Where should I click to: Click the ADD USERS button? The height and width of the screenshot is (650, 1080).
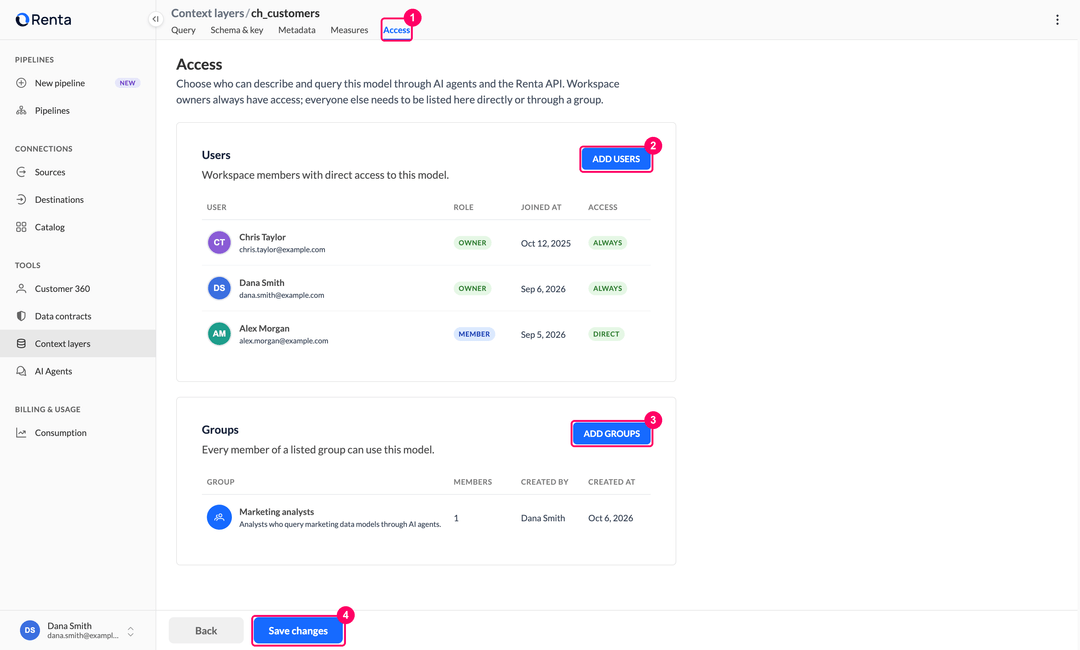[x=616, y=159]
